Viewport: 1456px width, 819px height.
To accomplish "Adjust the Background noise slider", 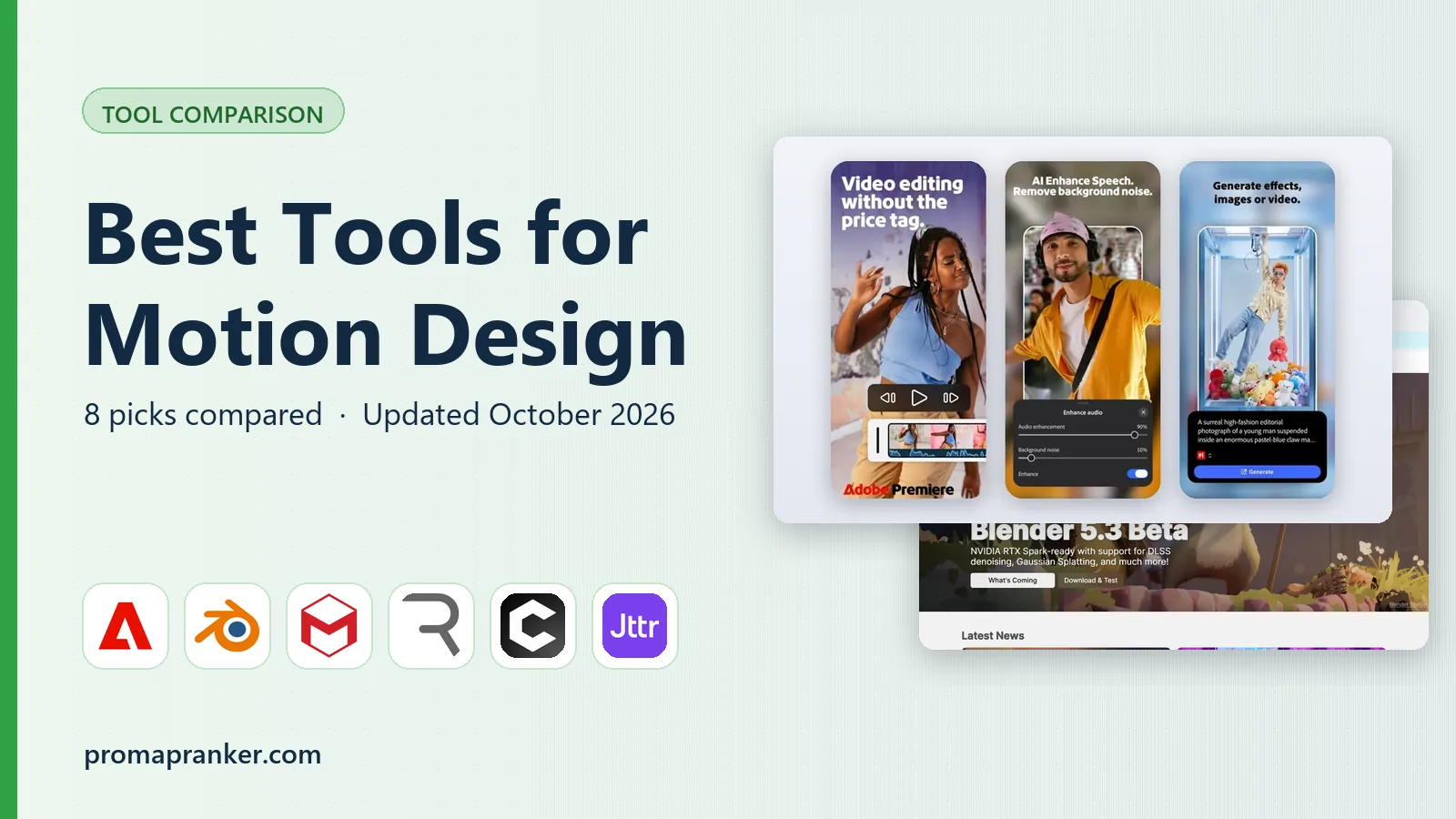I will tap(1083, 458).
